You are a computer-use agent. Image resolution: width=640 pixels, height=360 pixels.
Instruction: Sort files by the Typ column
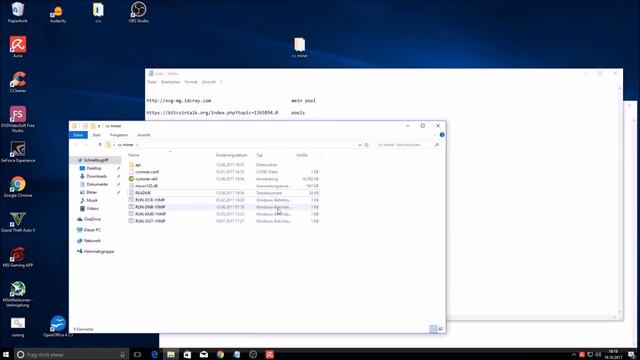(259, 155)
